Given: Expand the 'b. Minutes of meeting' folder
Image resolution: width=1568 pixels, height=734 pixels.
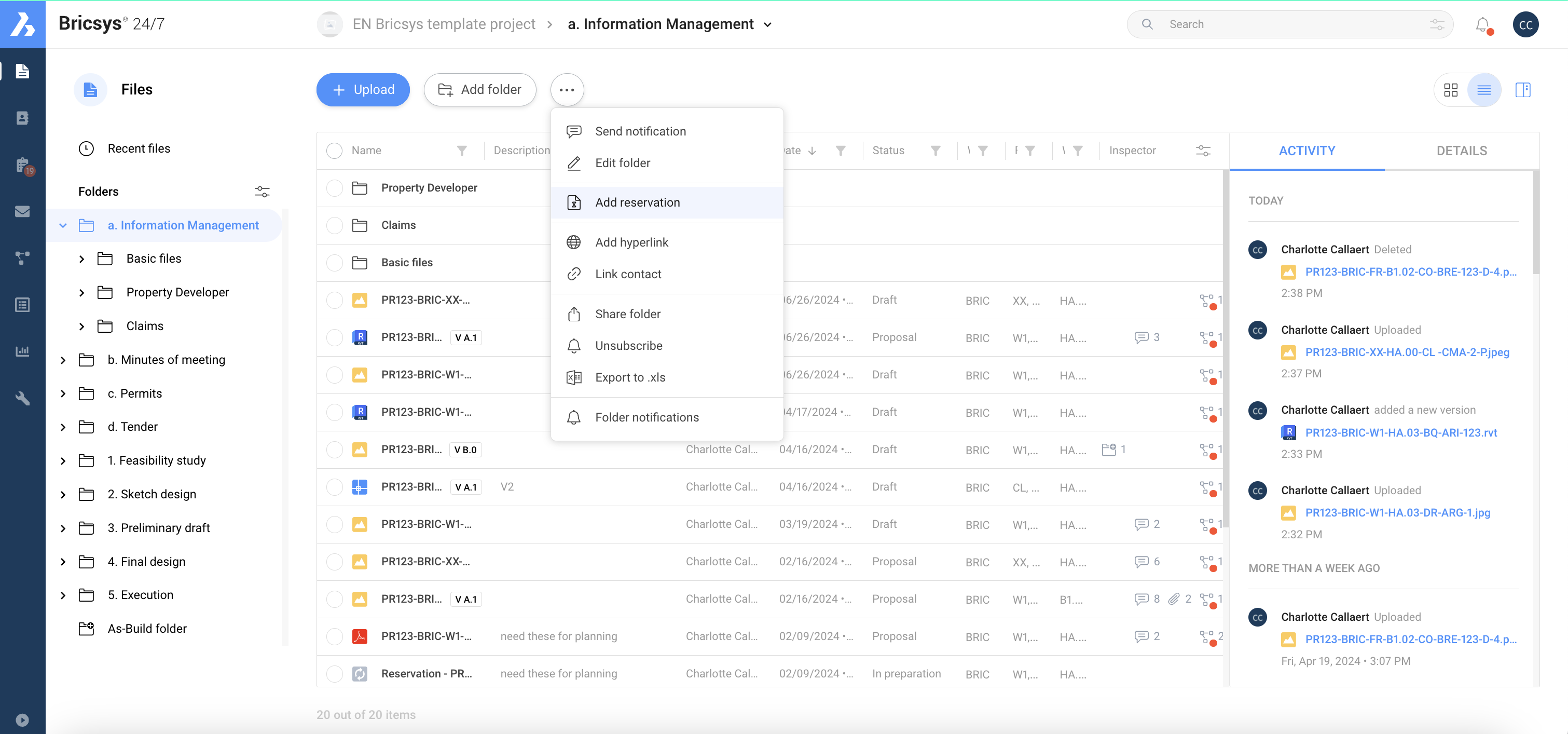Looking at the screenshot, I should (63, 359).
